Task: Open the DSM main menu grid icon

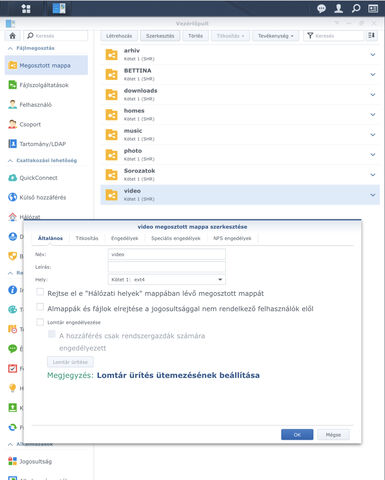Action: (x=26, y=8)
